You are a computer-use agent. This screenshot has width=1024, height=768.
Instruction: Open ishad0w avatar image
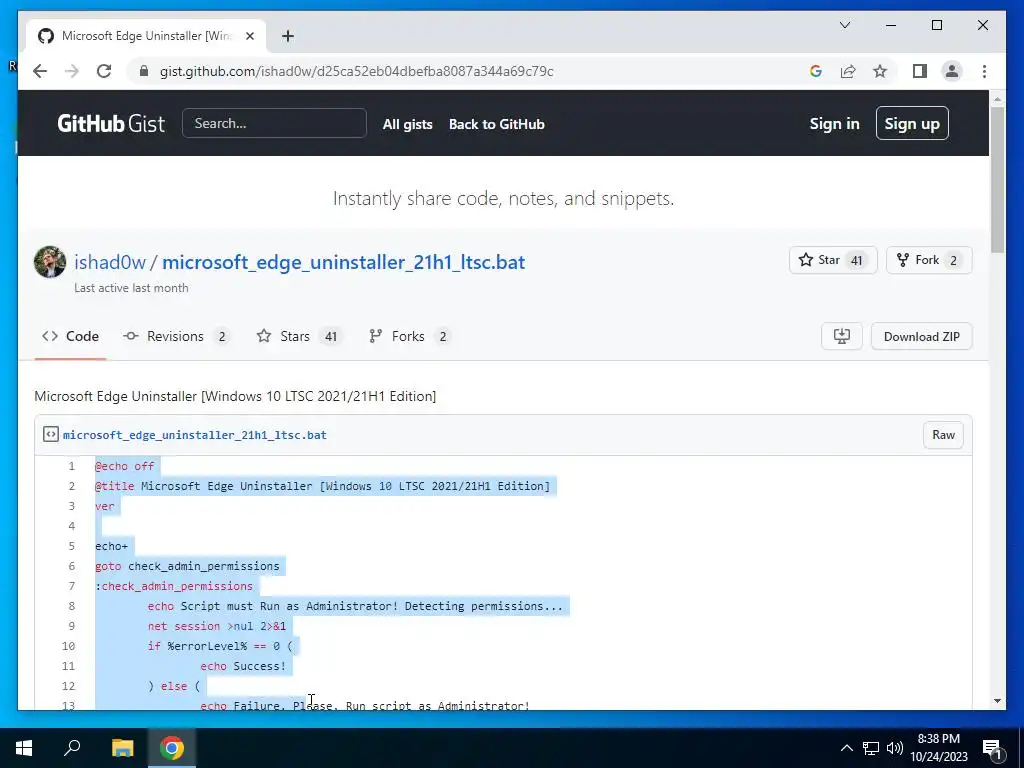tap(50, 262)
